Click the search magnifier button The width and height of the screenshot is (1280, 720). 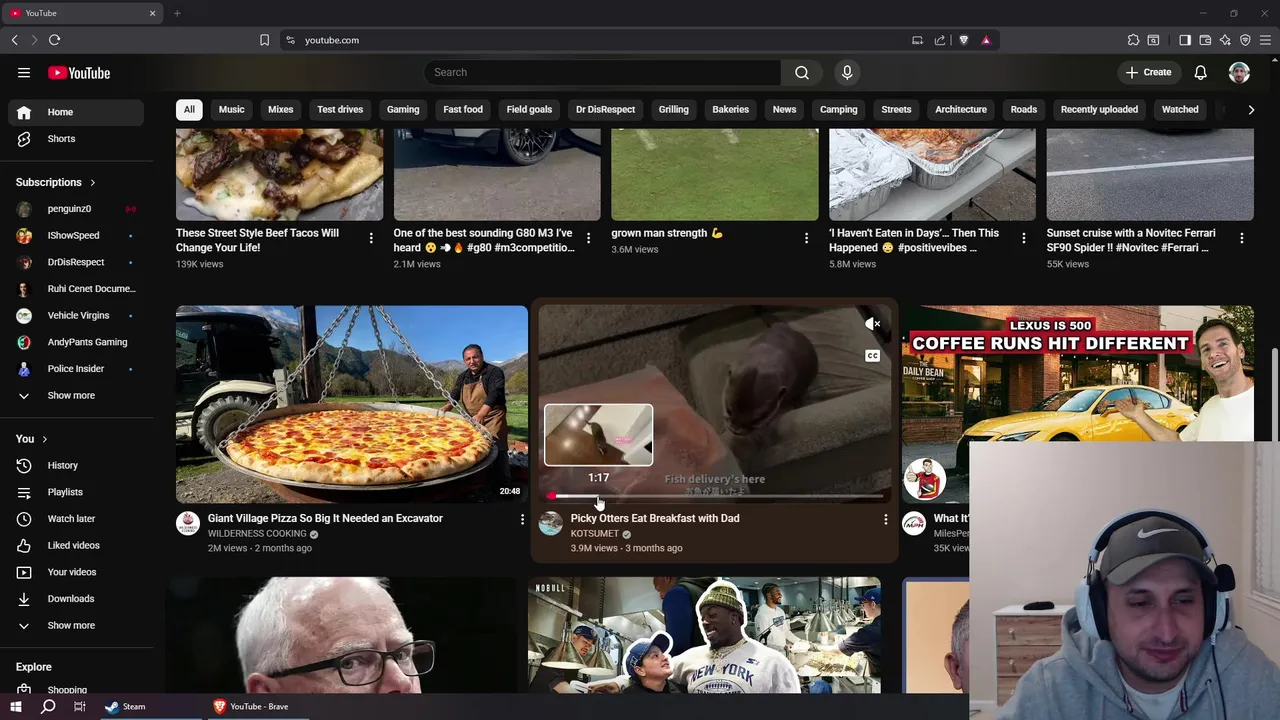coord(802,72)
